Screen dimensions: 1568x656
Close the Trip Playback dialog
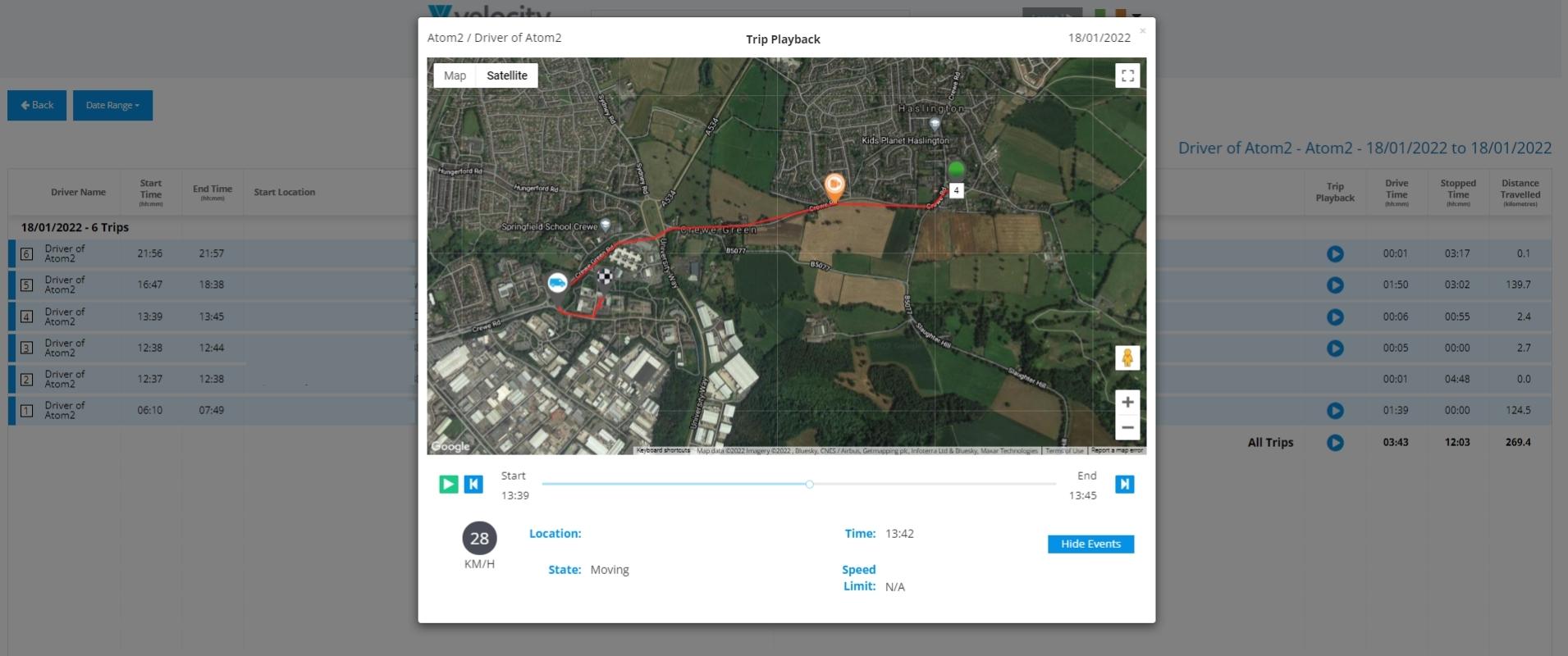tap(1142, 31)
